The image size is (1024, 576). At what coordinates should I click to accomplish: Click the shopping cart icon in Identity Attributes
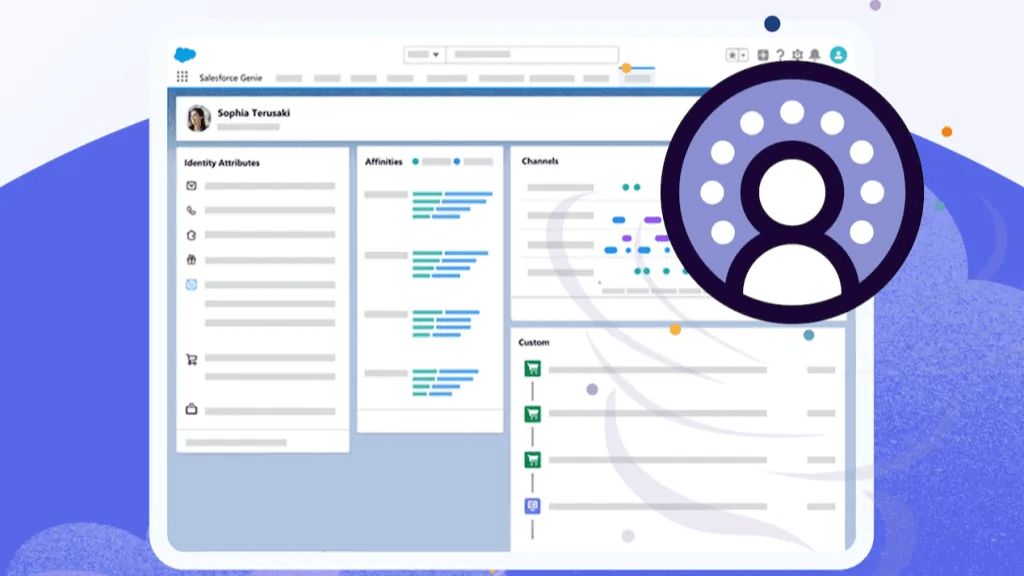tap(190, 359)
